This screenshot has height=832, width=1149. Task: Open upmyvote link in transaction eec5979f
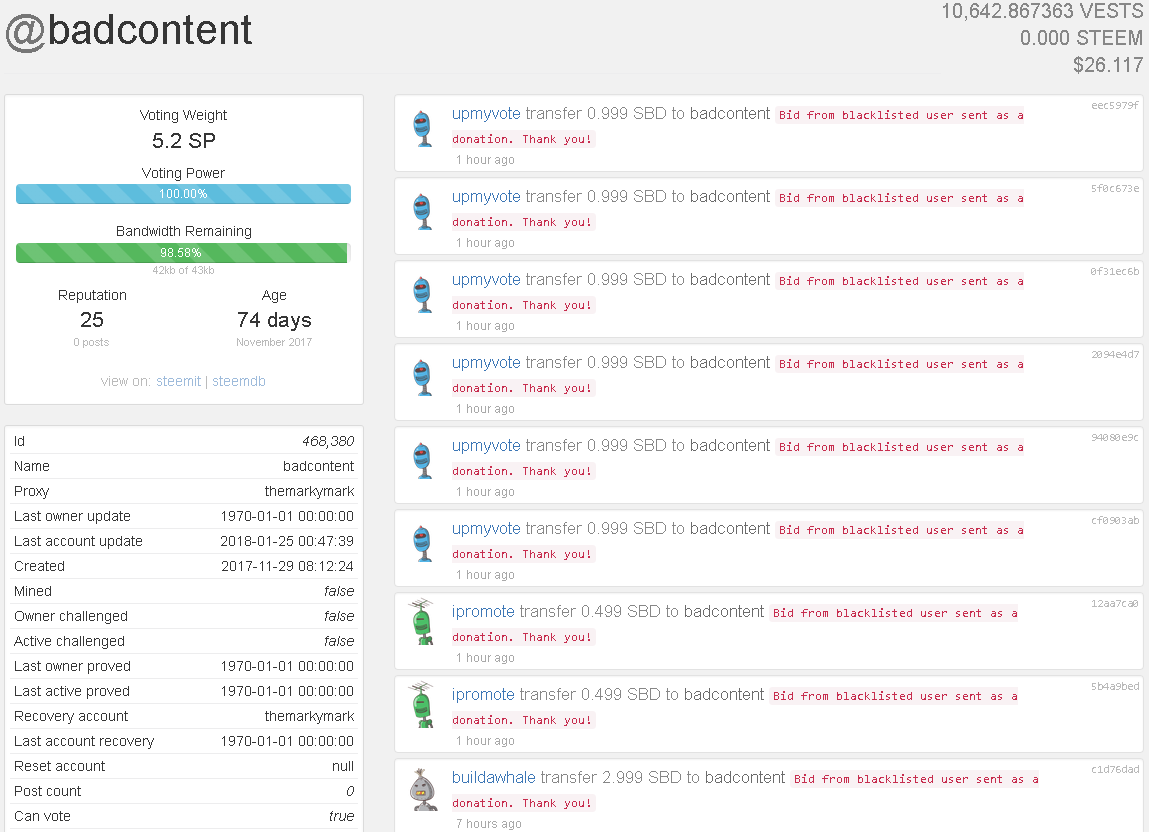[486, 114]
